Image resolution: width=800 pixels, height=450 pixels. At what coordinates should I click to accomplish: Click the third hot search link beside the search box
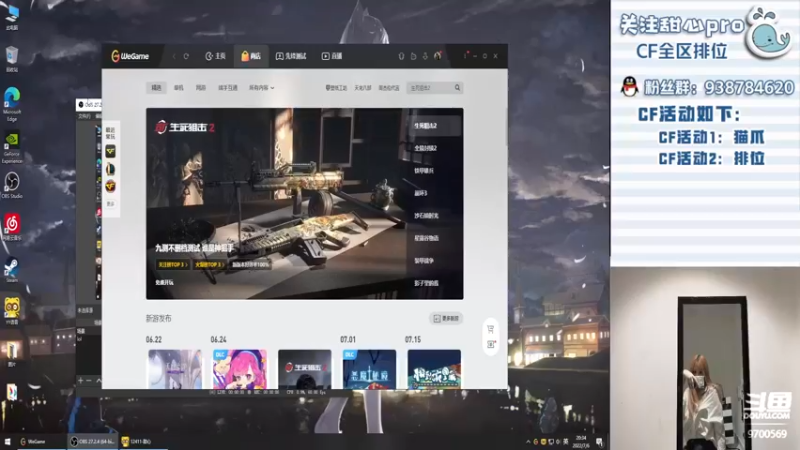(389, 88)
